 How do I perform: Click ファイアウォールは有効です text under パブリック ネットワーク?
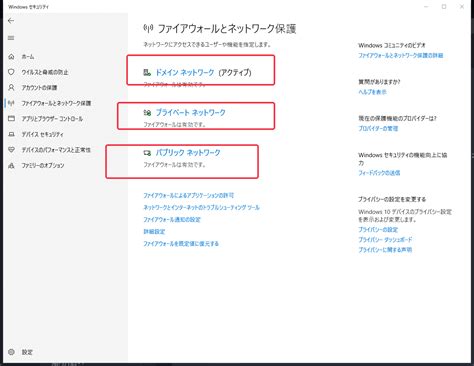point(174,165)
